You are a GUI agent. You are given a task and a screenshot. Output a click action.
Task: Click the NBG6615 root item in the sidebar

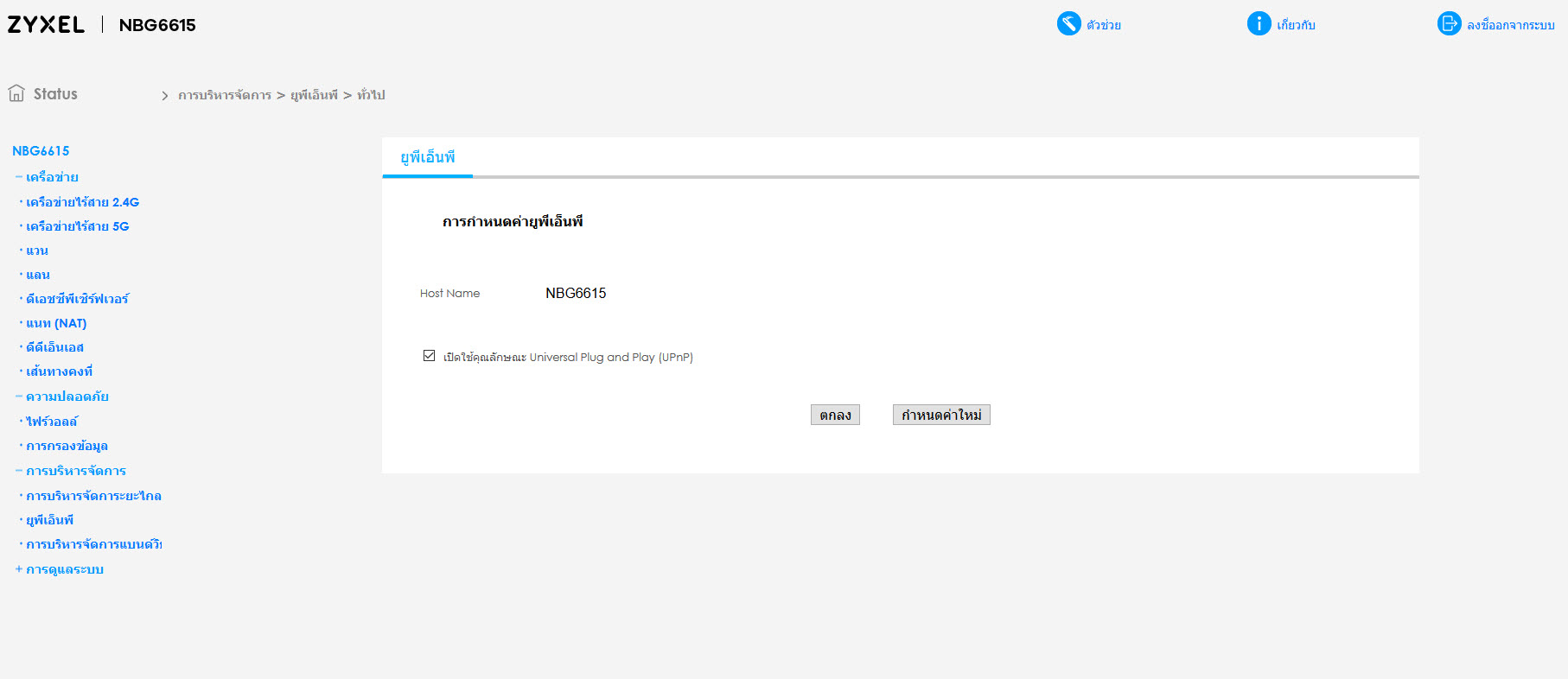tap(41, 151)
